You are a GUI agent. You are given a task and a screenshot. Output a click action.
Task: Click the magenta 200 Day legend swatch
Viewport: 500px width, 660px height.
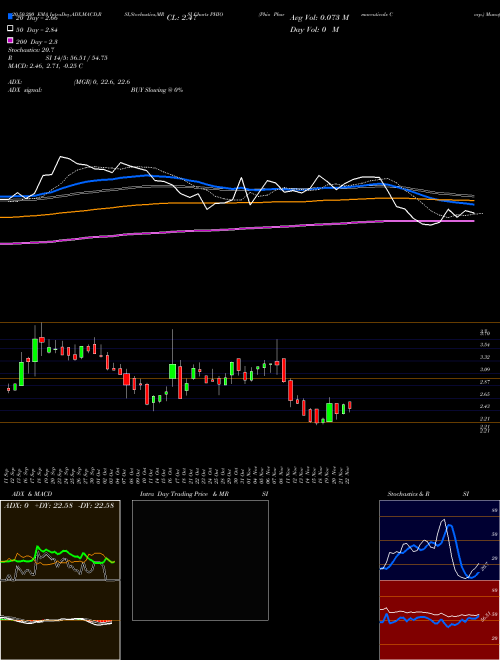click(x=11, y=40)
